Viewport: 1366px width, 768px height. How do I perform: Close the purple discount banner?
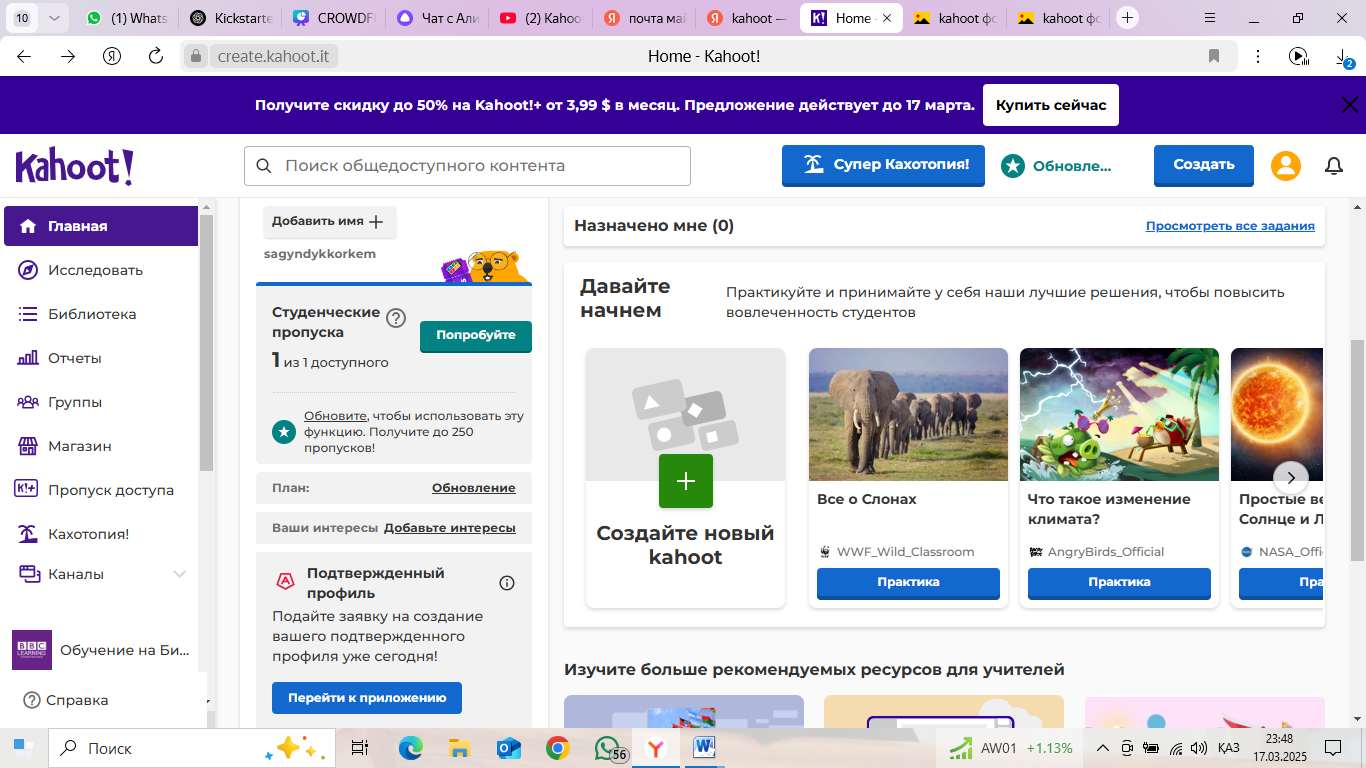1349,105
